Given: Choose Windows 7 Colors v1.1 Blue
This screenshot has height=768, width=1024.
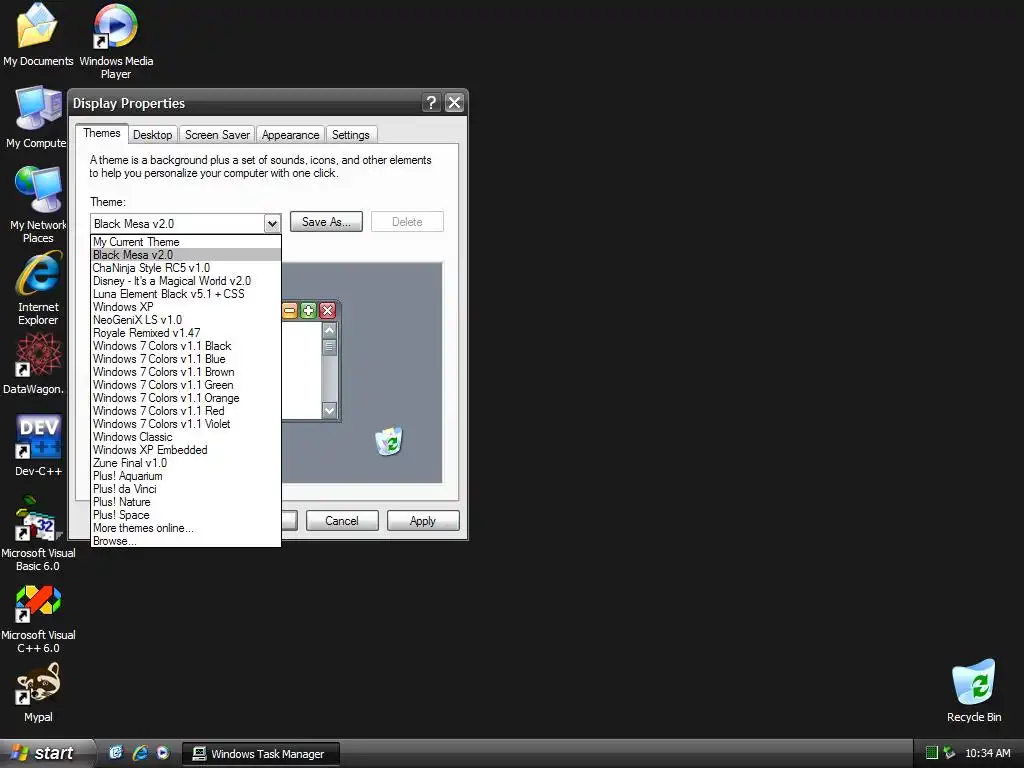Looking at the screenshot, I should click(x=185, y=359).
